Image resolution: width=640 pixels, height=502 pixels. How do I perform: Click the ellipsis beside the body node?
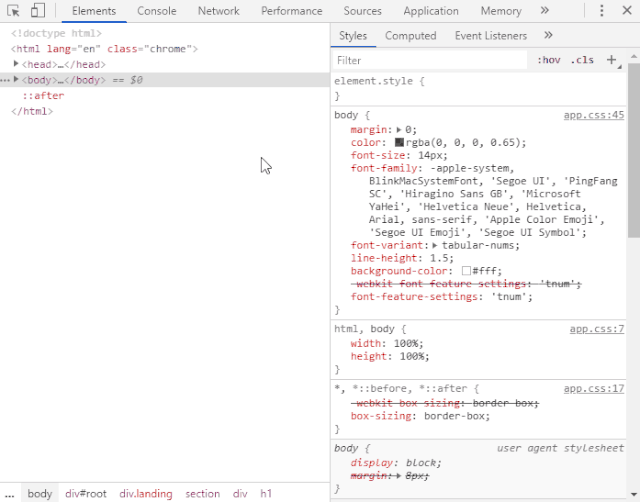click(5, 80)
